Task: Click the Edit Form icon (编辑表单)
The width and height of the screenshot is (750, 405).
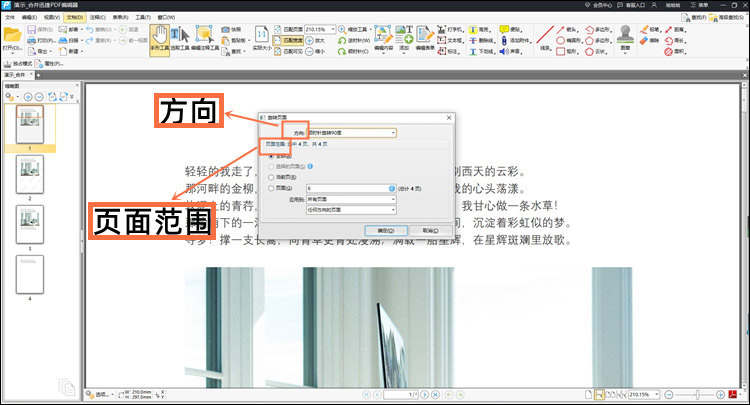Action: (425, 35)
